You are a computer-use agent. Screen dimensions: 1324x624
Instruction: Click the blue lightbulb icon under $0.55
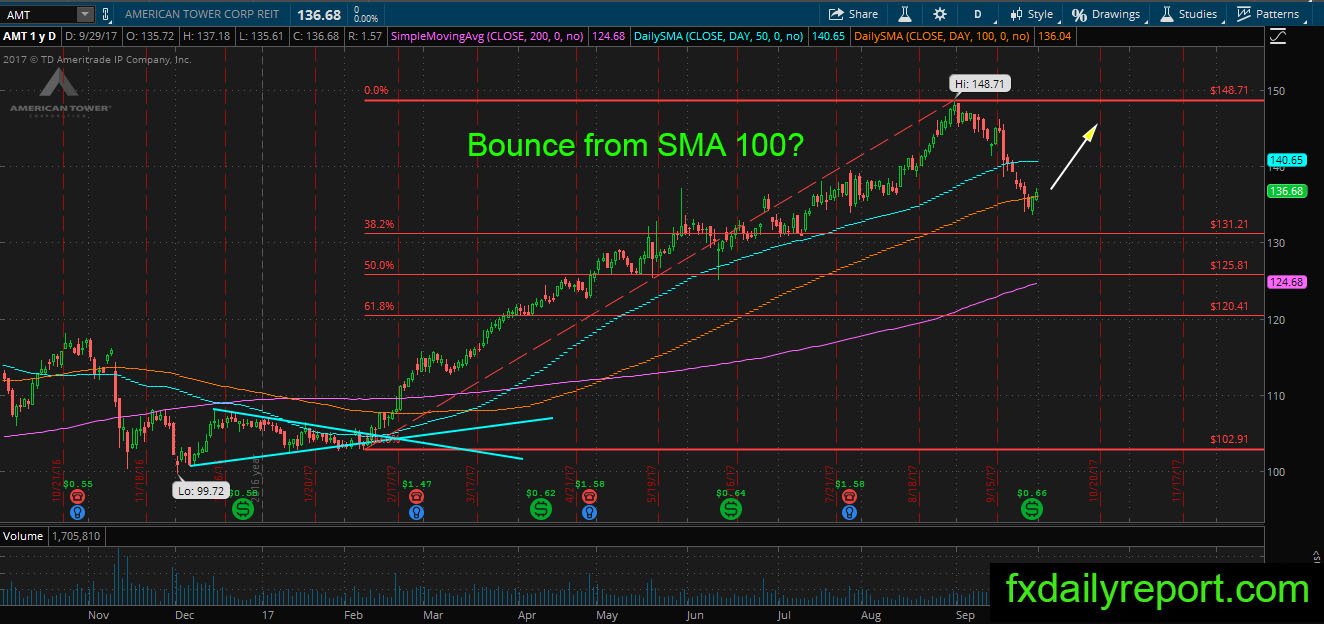click(76, 512)
